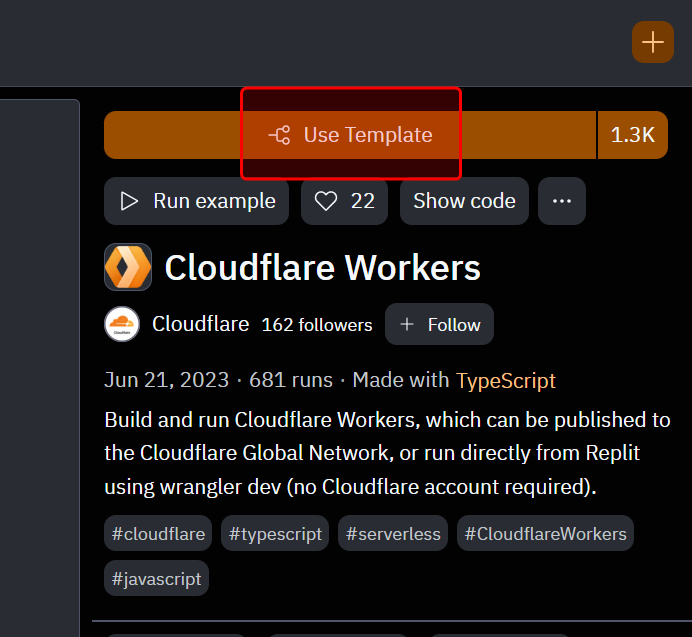
Task: Click the Cloudflare Workers title heading
Action: pos(322,268)
